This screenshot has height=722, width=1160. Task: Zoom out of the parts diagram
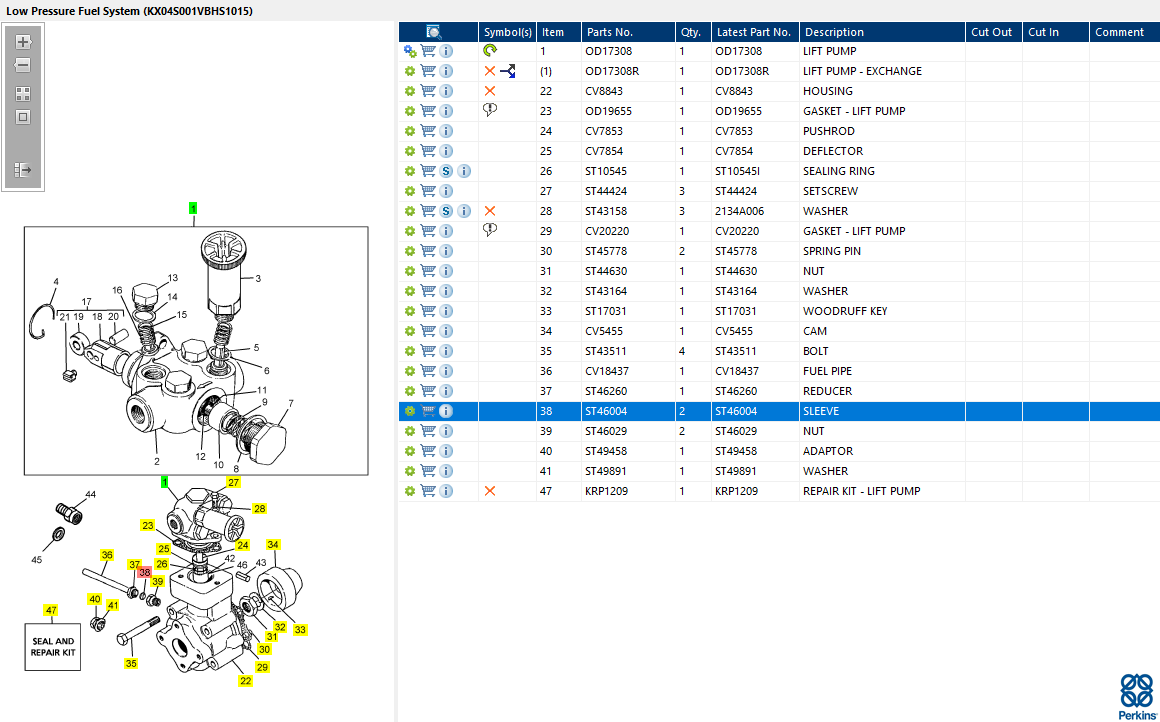(23, 65)
